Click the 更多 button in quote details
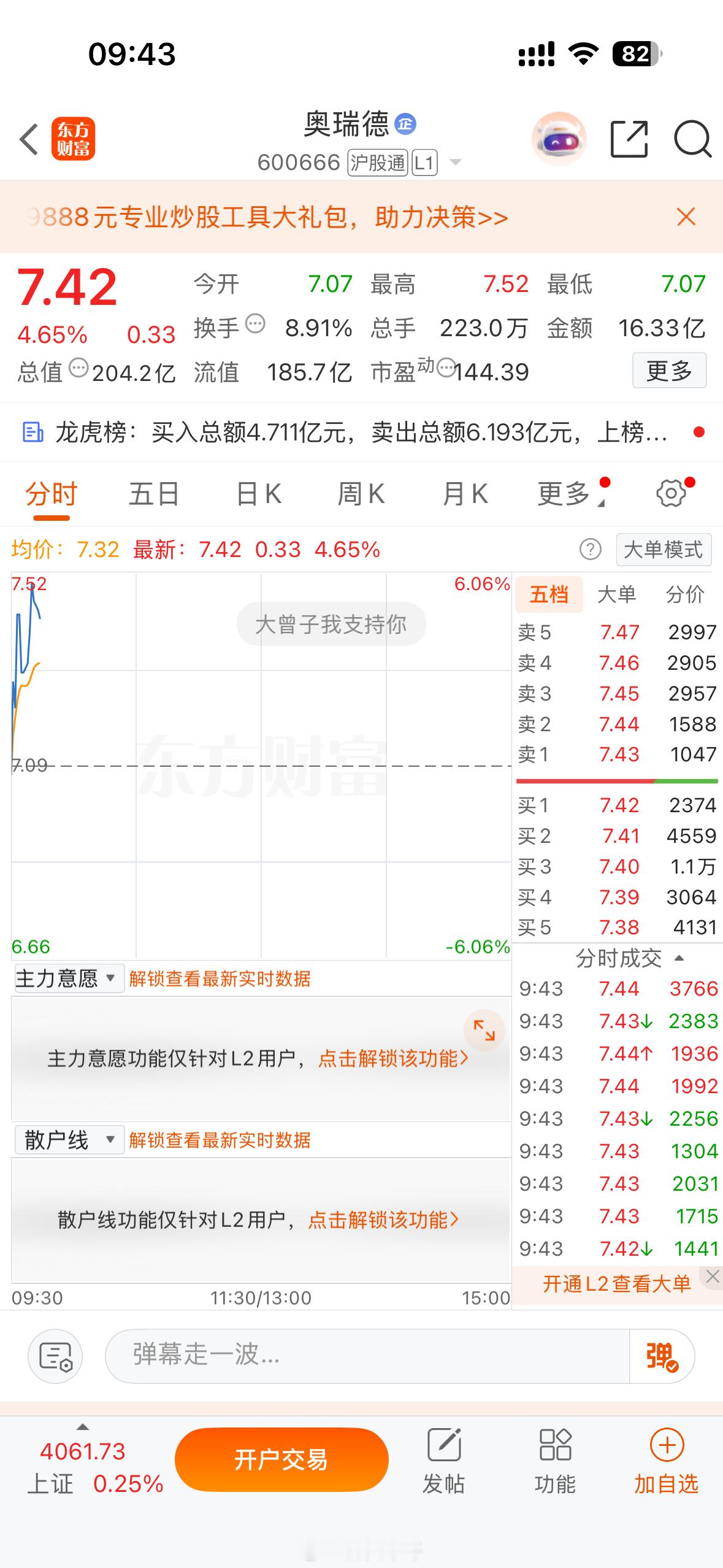The height and width of the screenshot is (1568, 723). click(x=669, y=370)
